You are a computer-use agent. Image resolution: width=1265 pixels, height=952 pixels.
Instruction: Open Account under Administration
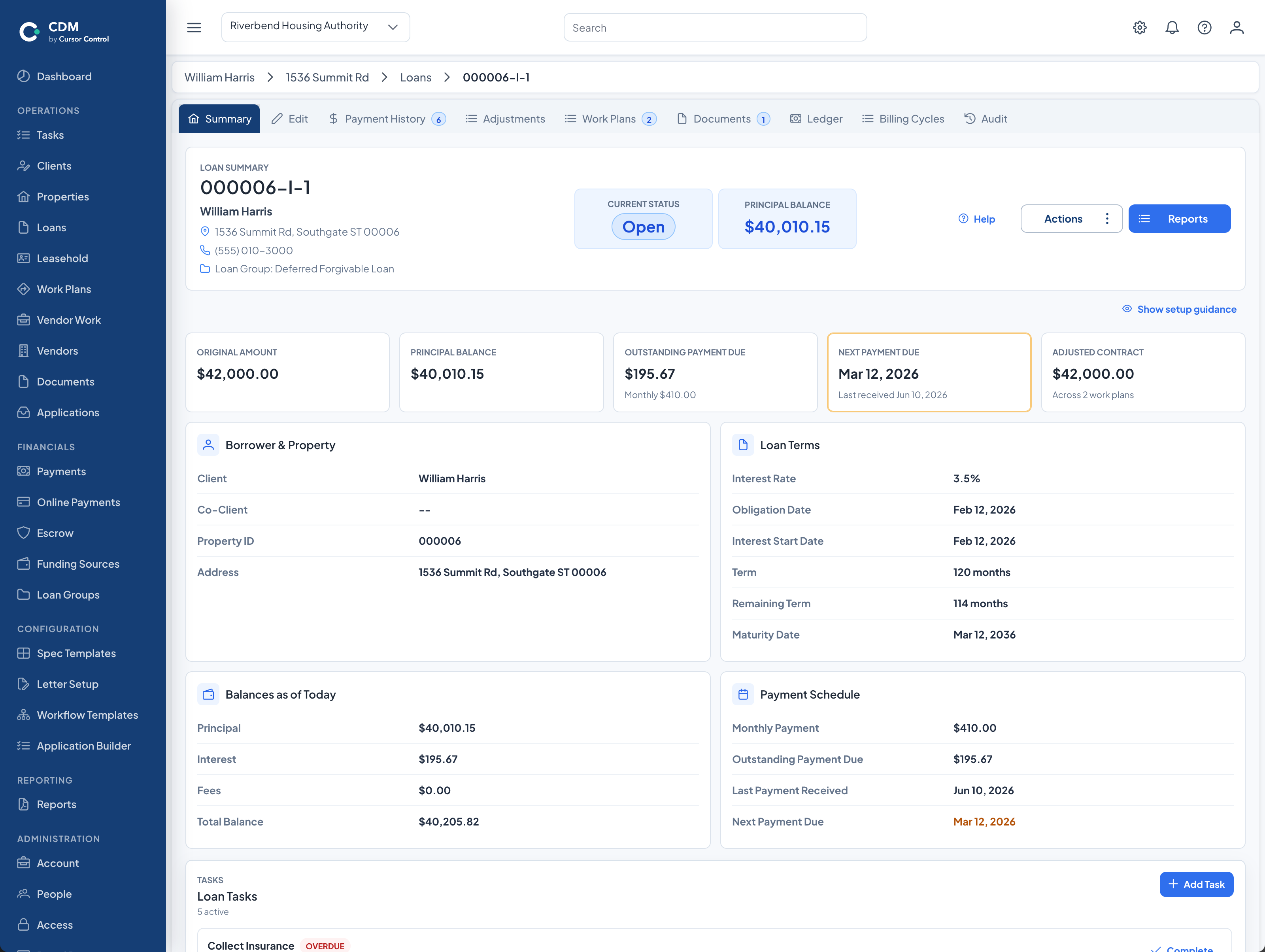tap(58, 863)
